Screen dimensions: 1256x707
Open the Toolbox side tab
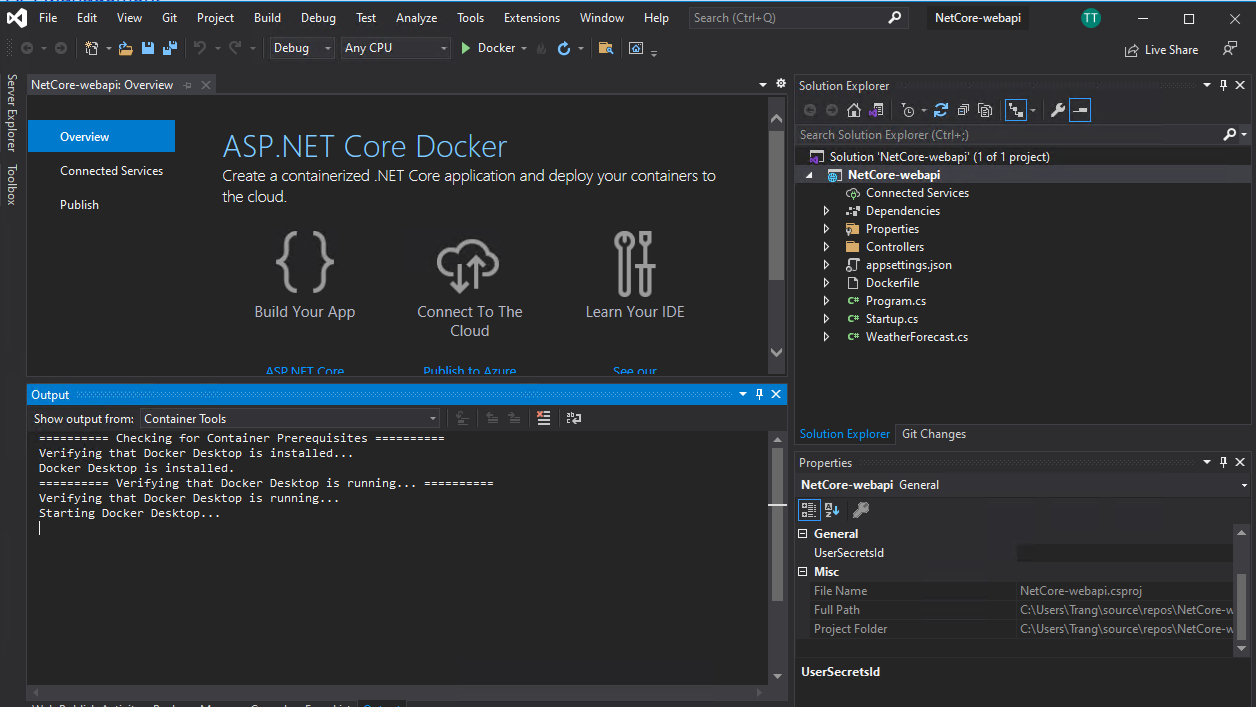point(12,185)
